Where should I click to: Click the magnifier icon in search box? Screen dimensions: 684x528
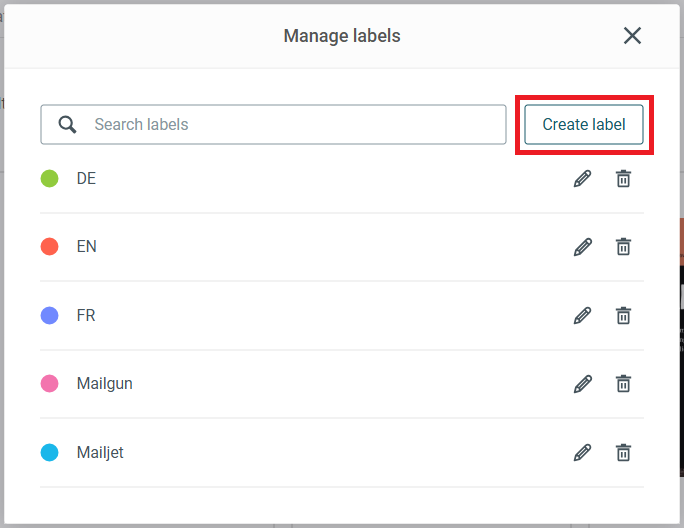pos(67,124)
